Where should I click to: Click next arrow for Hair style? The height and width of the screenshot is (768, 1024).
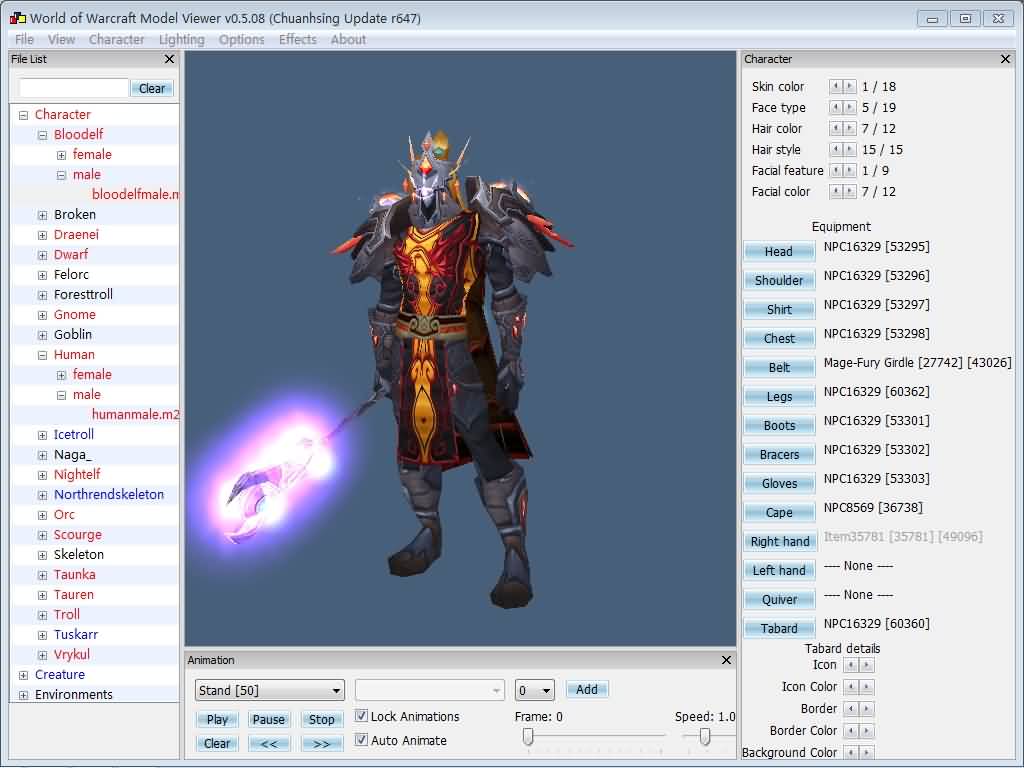(x=850, y=149)
